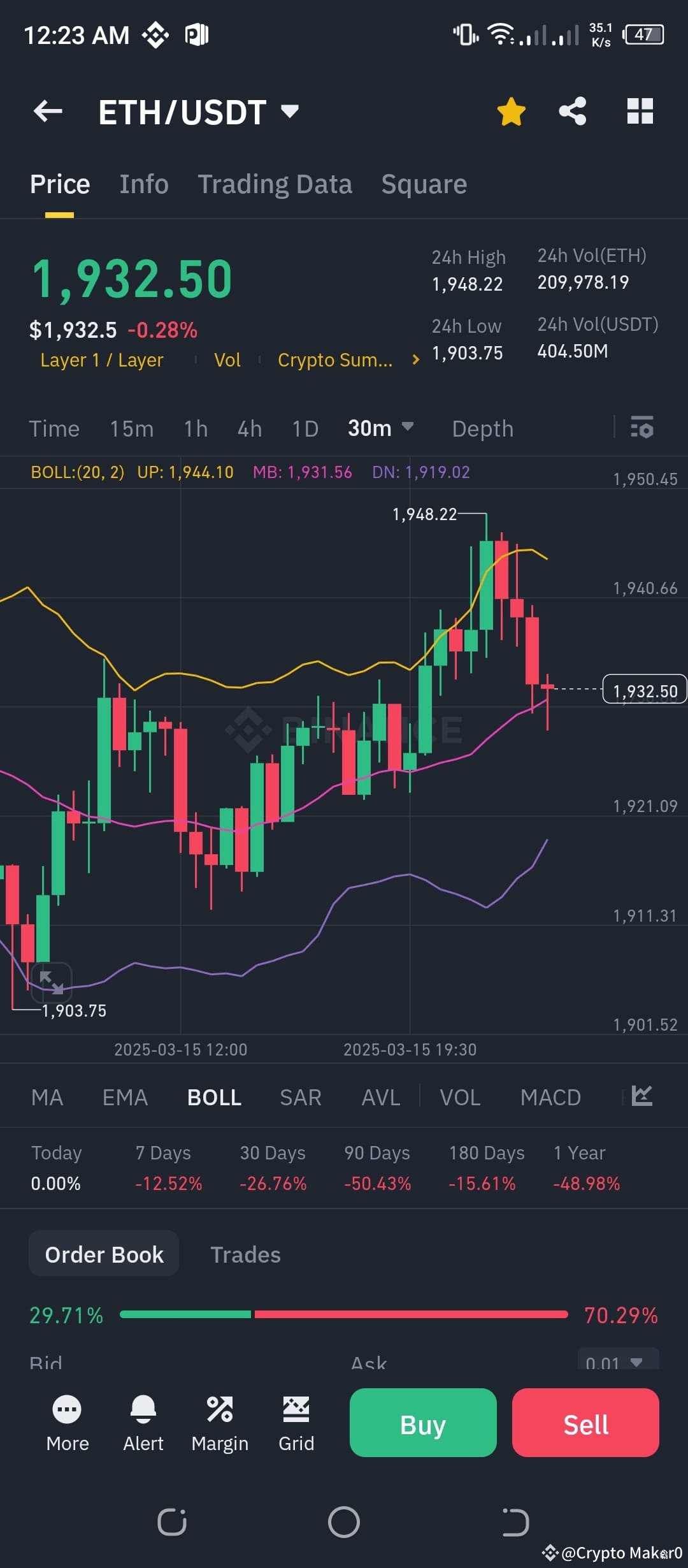Enable the VOL indicator
The image size is (688, 1568).
460,1096
